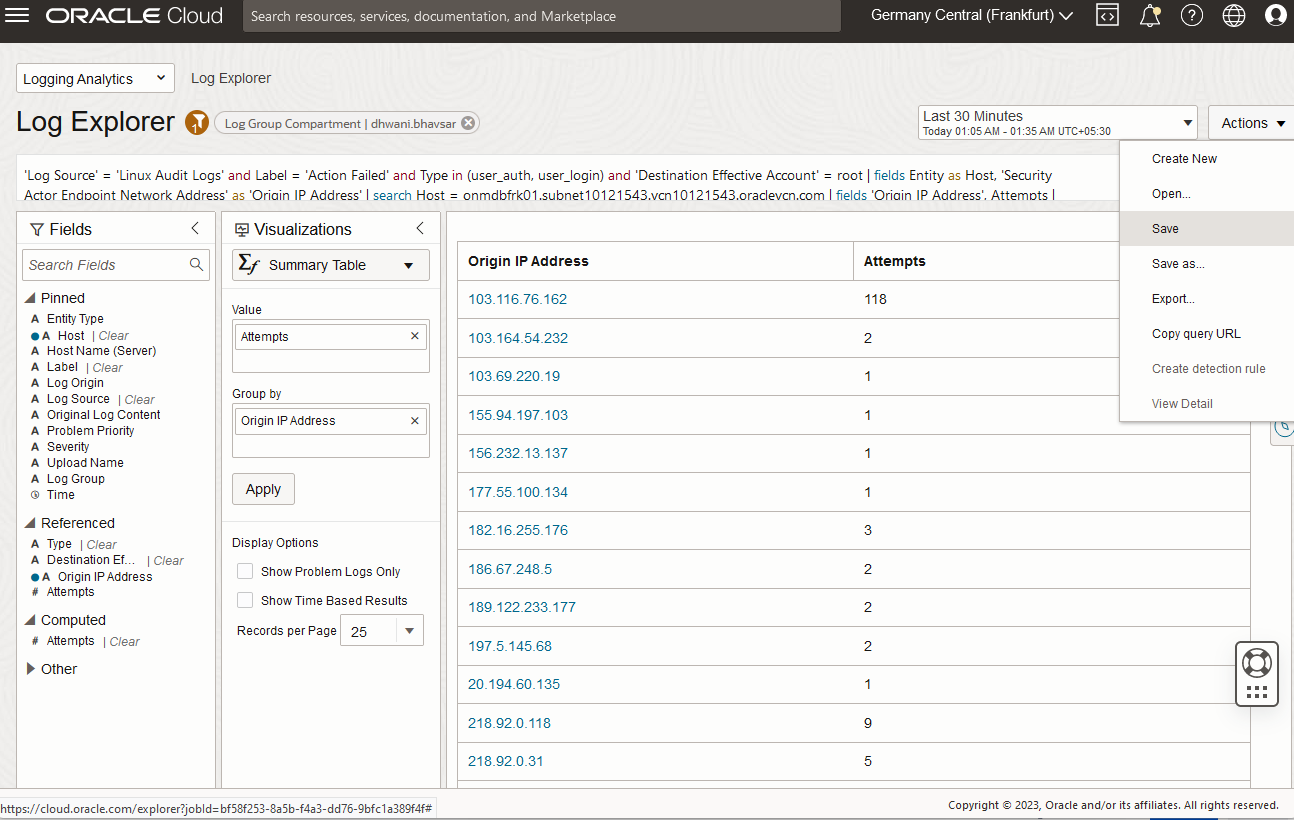Select the Host Name (Server) field
1294x820 pixels.
point(101,351)
